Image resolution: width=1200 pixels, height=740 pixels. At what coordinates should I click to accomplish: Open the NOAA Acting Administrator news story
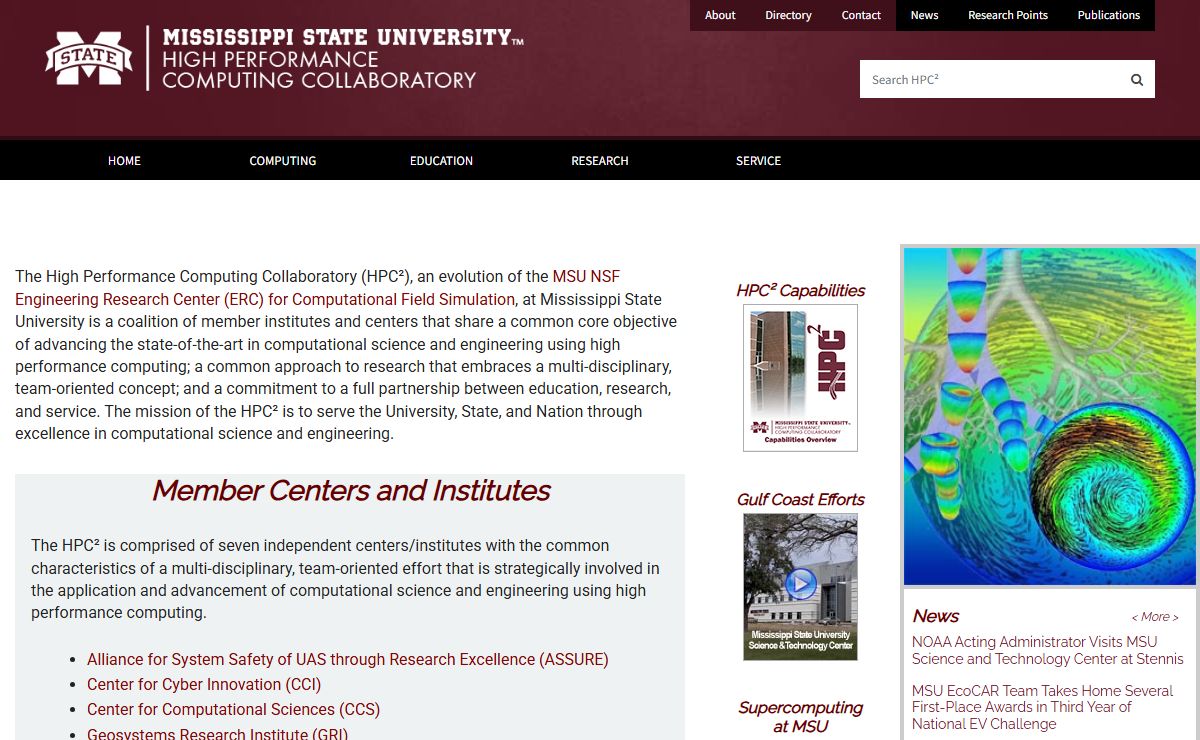(1048, 650)
